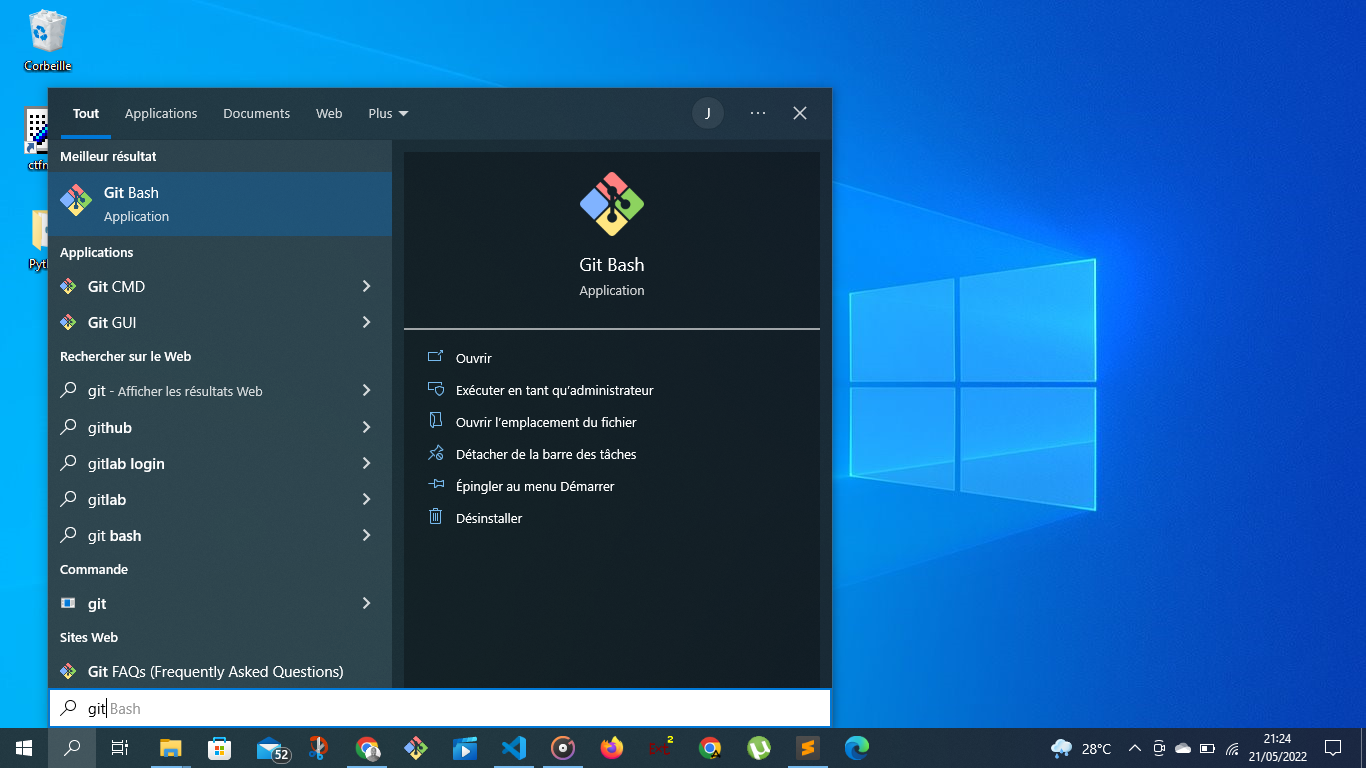This screenshot has width=1366, height=768.
Task: Click the search box containing 'git'
Action: 440,708
